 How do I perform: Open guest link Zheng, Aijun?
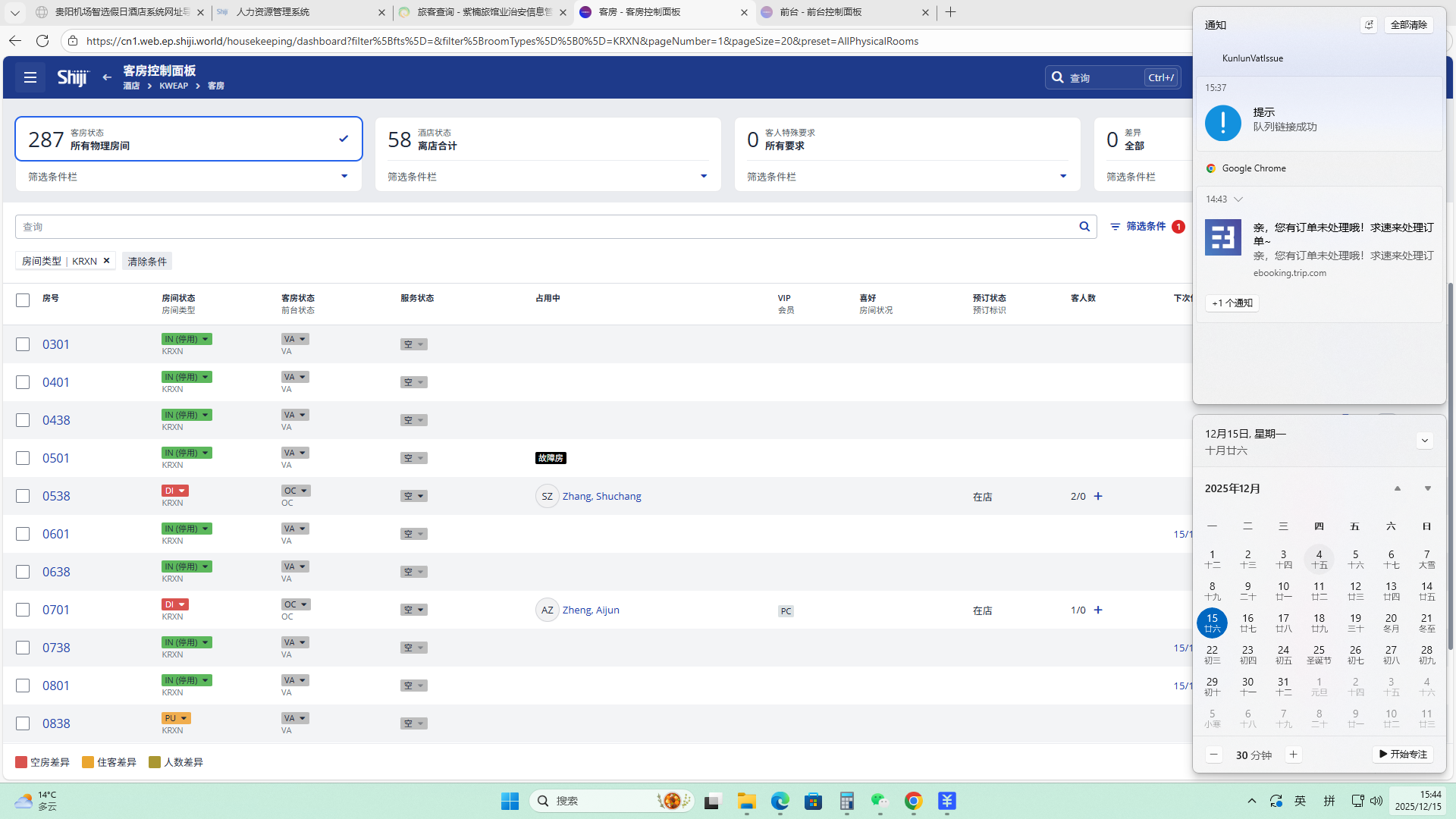pos(591,610)
